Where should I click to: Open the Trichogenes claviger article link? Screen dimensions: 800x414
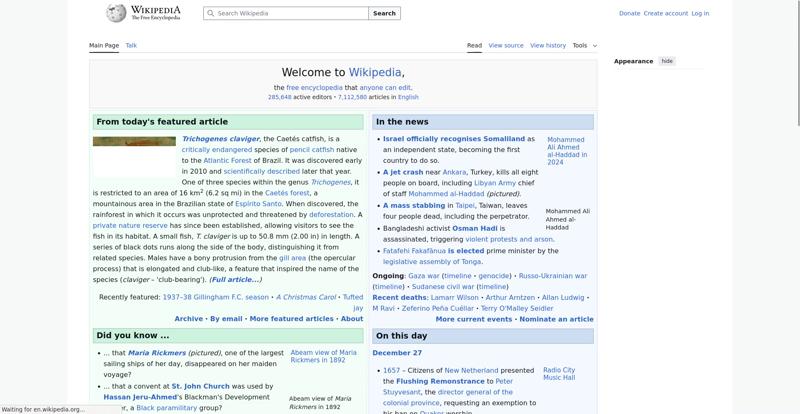click(220, 139)
